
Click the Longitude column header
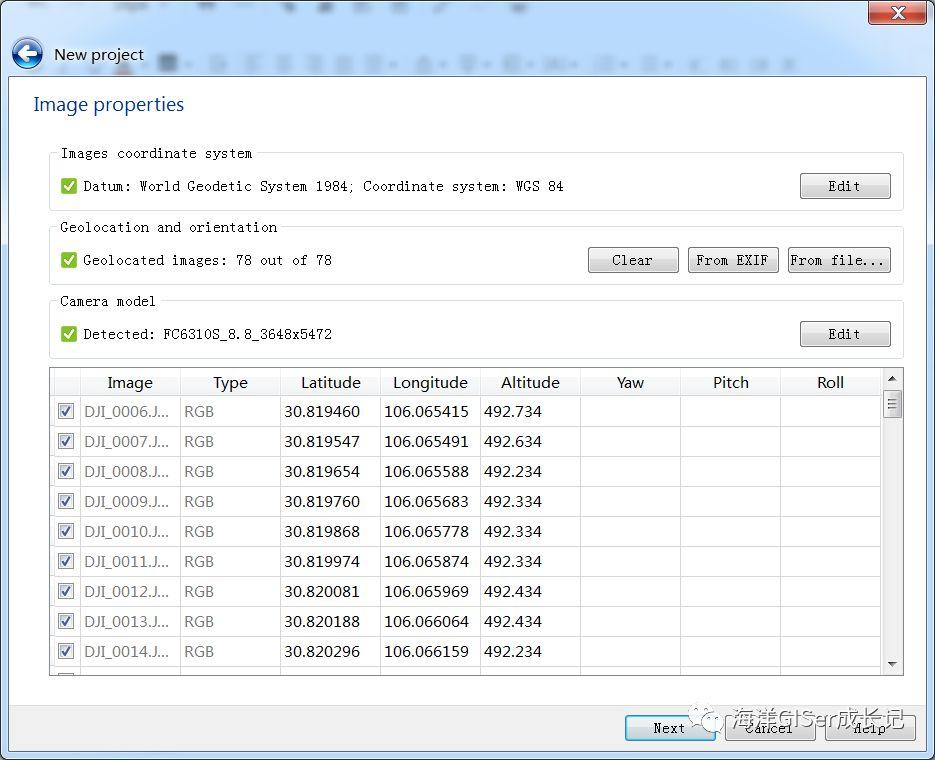click(x=430, y=383)
